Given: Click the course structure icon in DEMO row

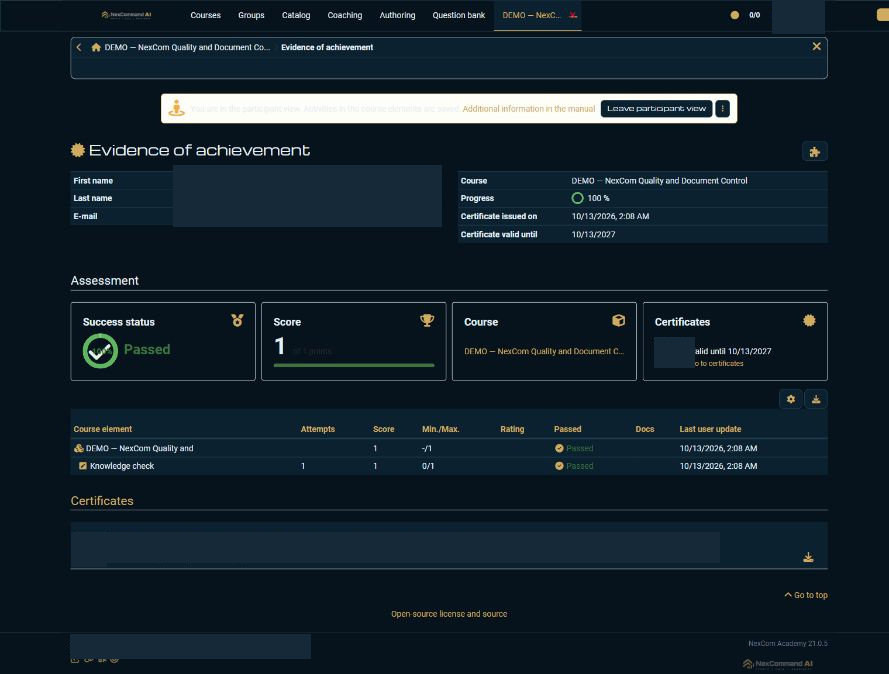Looking at the screenshot, I should coord(79,448).
